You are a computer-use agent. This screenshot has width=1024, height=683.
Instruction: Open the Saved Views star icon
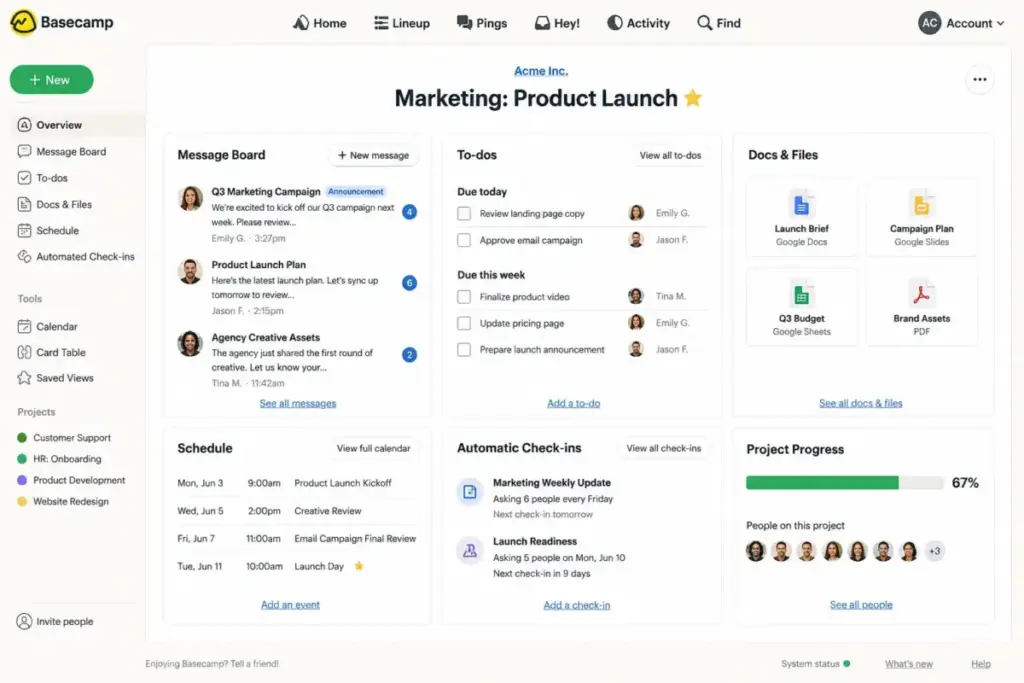24,378
